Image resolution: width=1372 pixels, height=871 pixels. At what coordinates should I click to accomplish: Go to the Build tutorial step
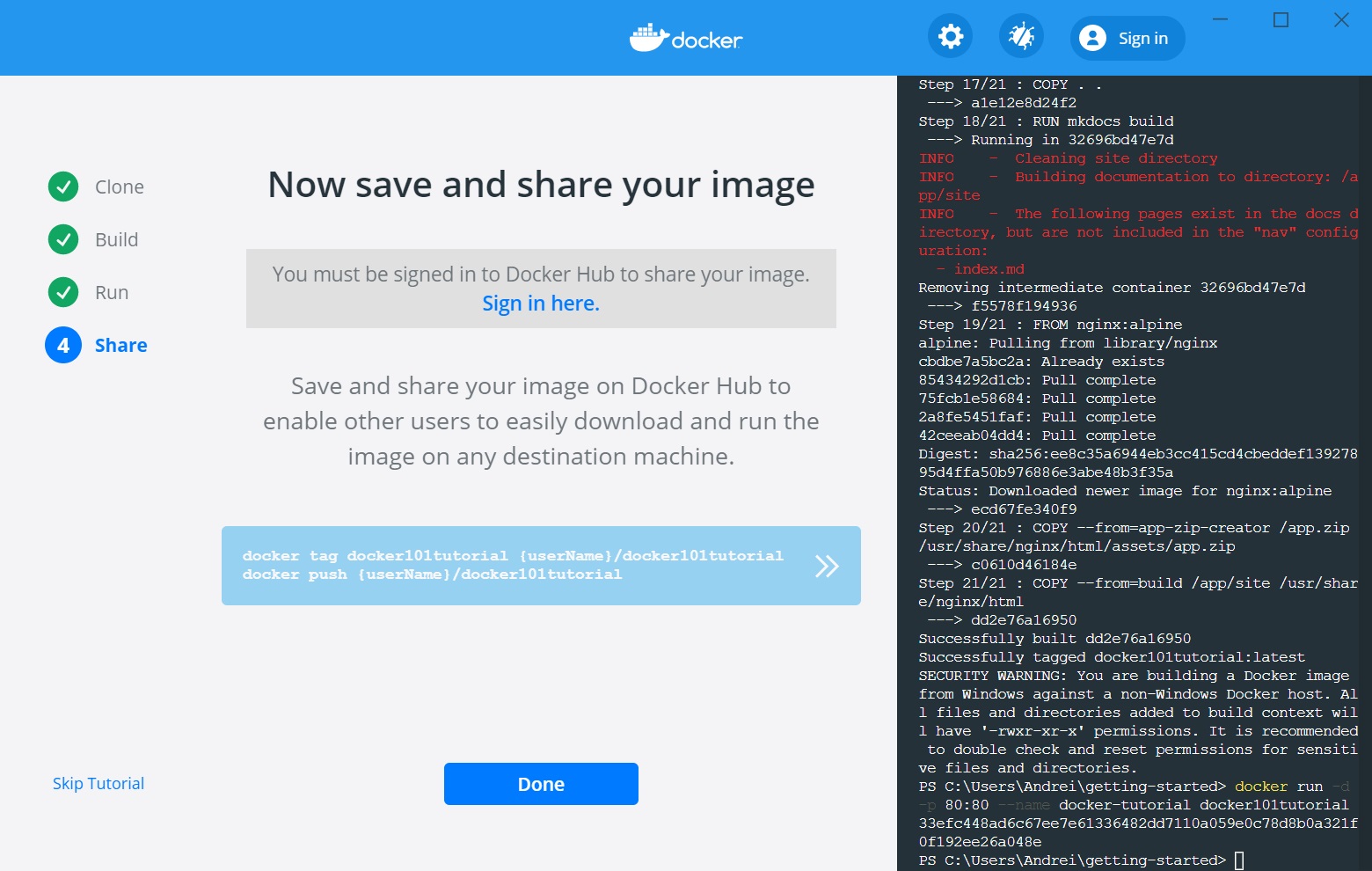[117, 239]
